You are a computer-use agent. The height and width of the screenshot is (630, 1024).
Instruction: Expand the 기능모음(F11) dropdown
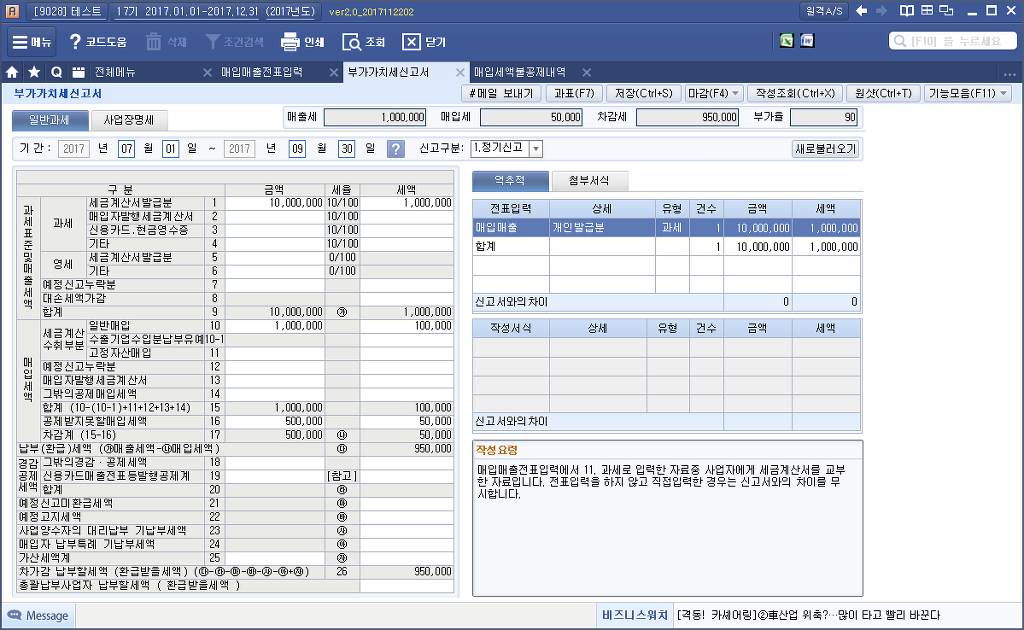(968, 93)
